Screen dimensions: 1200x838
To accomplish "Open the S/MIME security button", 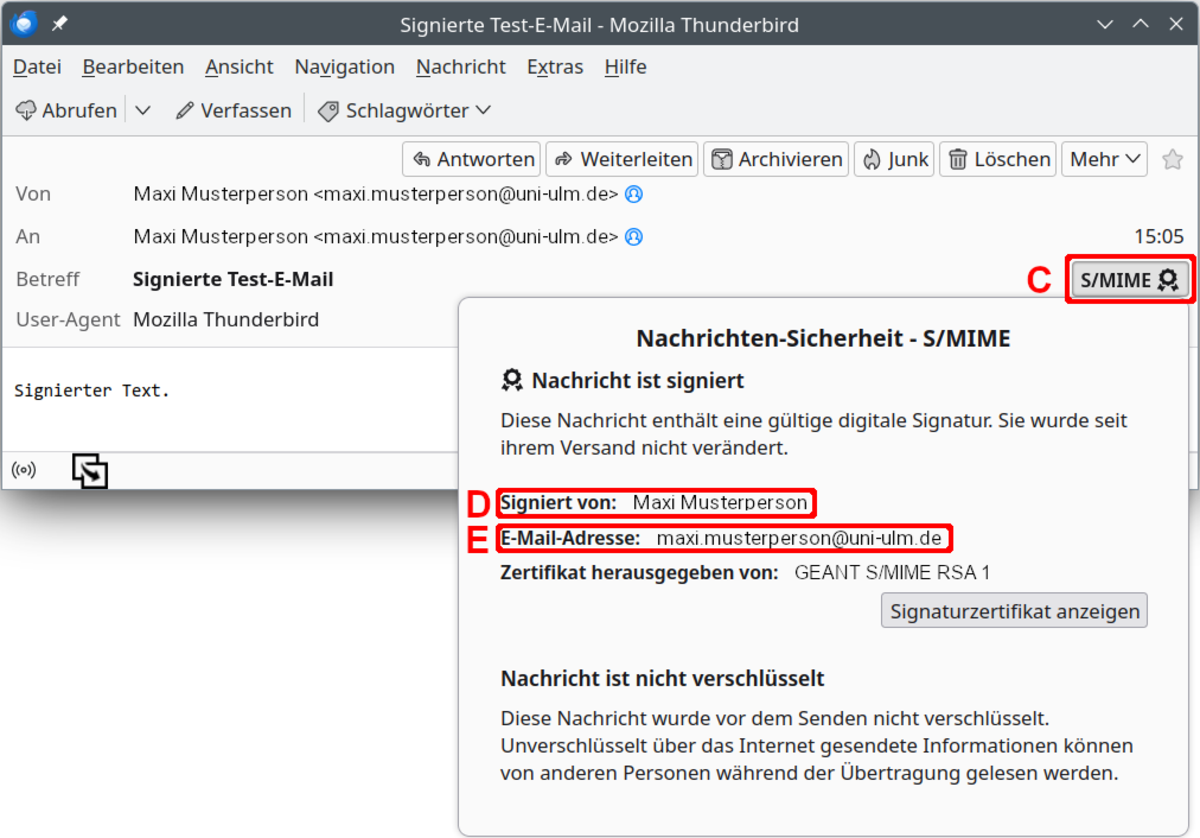I will coord(1129,280).
